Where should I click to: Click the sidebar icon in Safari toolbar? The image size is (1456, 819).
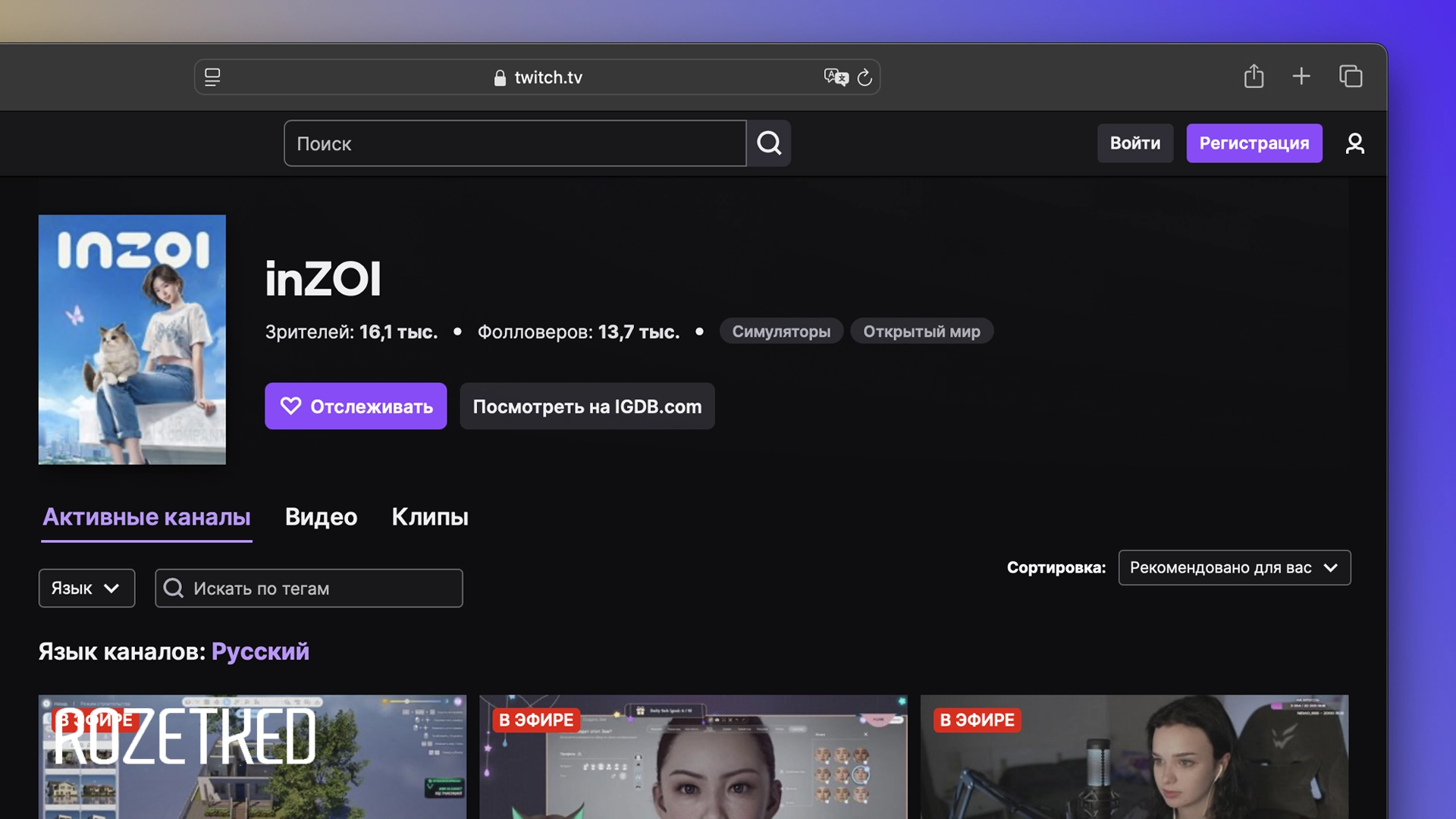tap(213, 77)
